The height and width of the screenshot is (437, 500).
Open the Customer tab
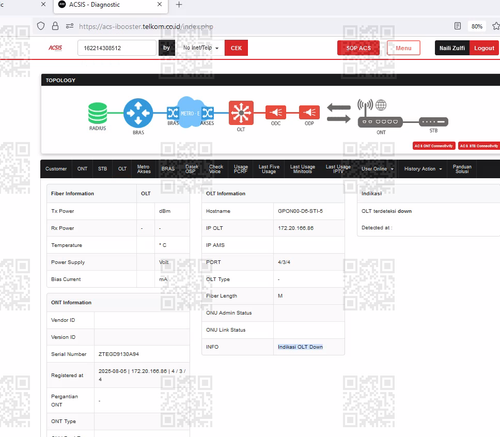pos(56,169)
